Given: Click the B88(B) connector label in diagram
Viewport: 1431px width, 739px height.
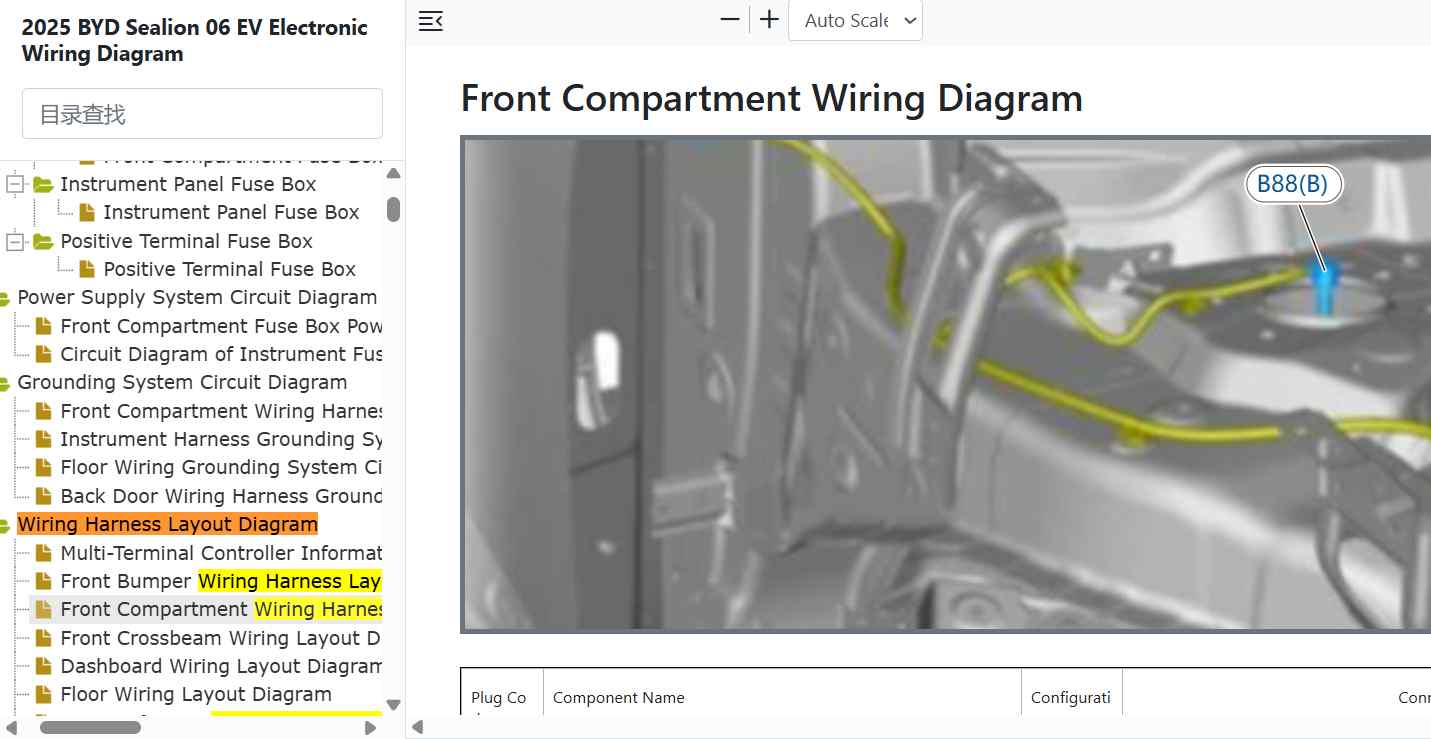Looking at the screenshot, I should pyautogui.click(x=1292, y=185).
